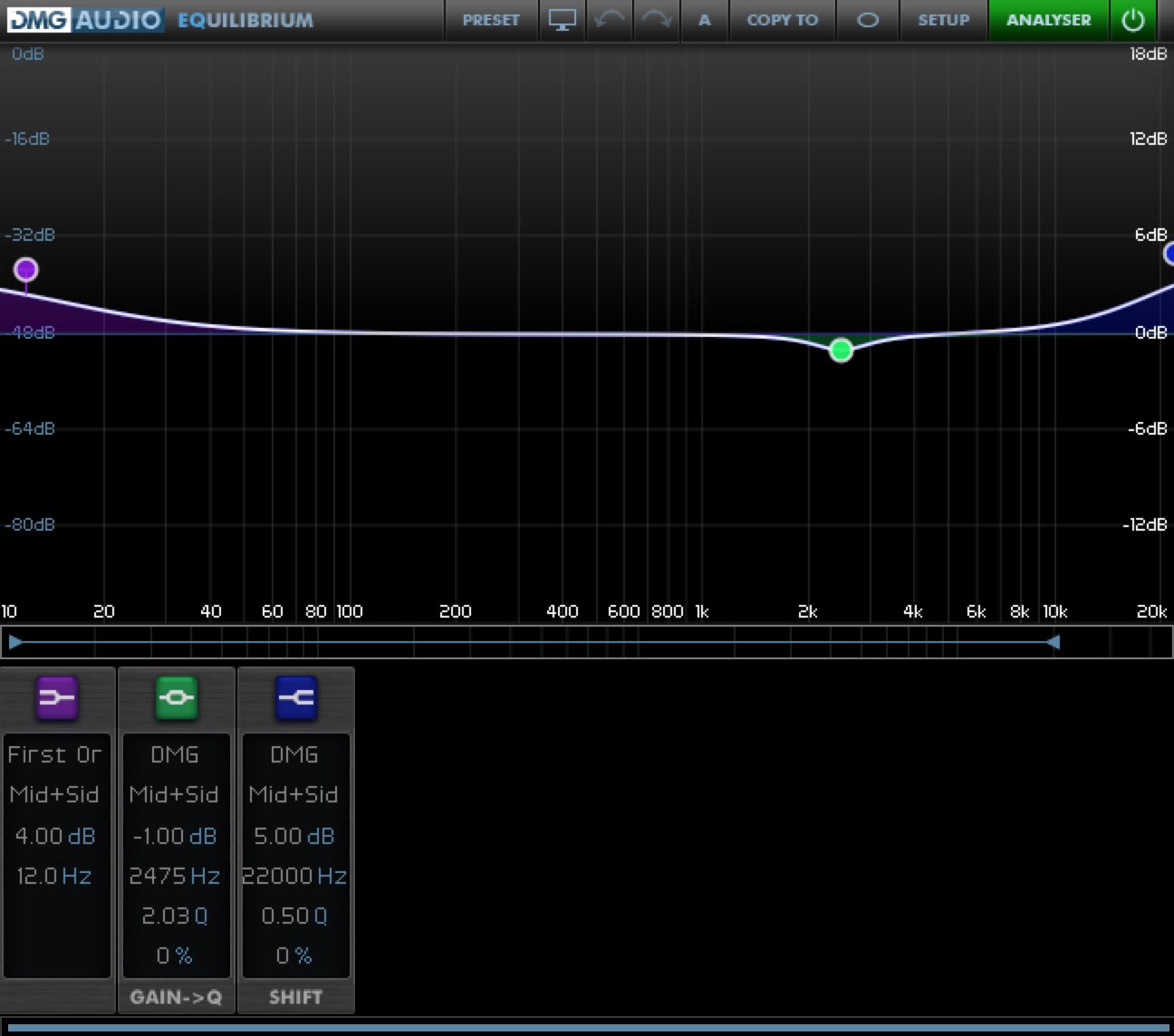Screen dimensions: 1174x1036
Task: Click the redo arrow in toolbar
Action: pyautogui.click(x=656, y=20)
